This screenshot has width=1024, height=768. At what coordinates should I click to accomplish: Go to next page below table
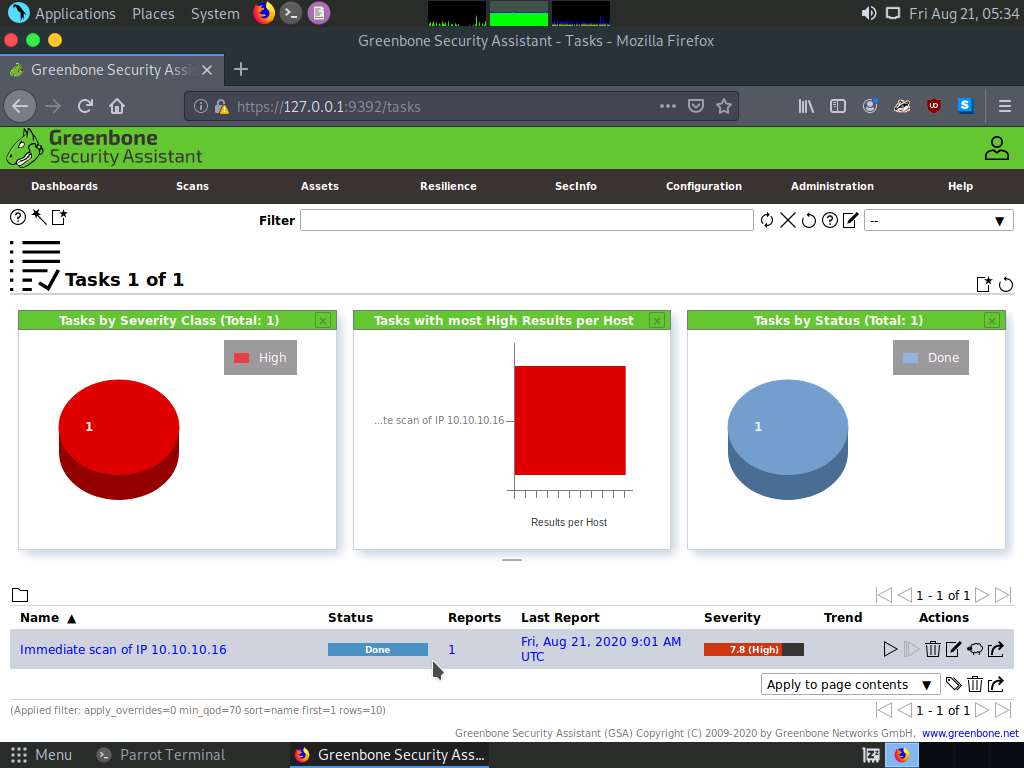click(x=982, y=710)
